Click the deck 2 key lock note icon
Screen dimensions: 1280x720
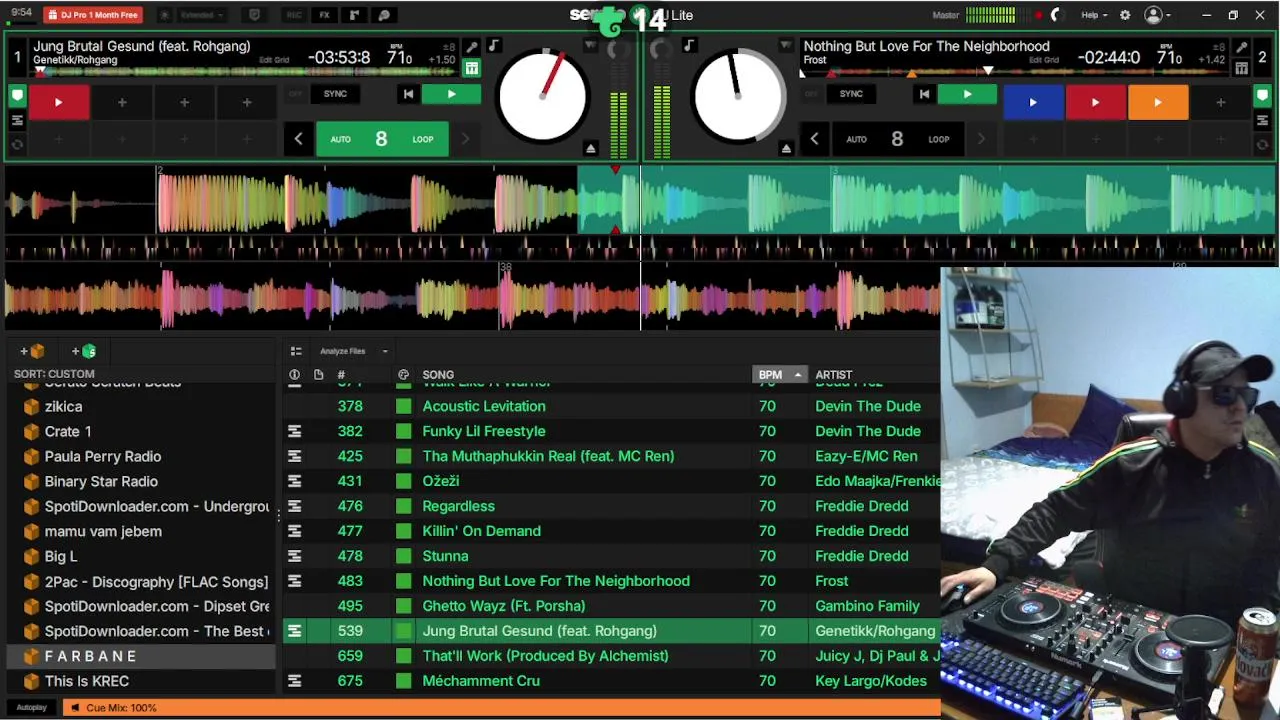click(x=689, y=46)
